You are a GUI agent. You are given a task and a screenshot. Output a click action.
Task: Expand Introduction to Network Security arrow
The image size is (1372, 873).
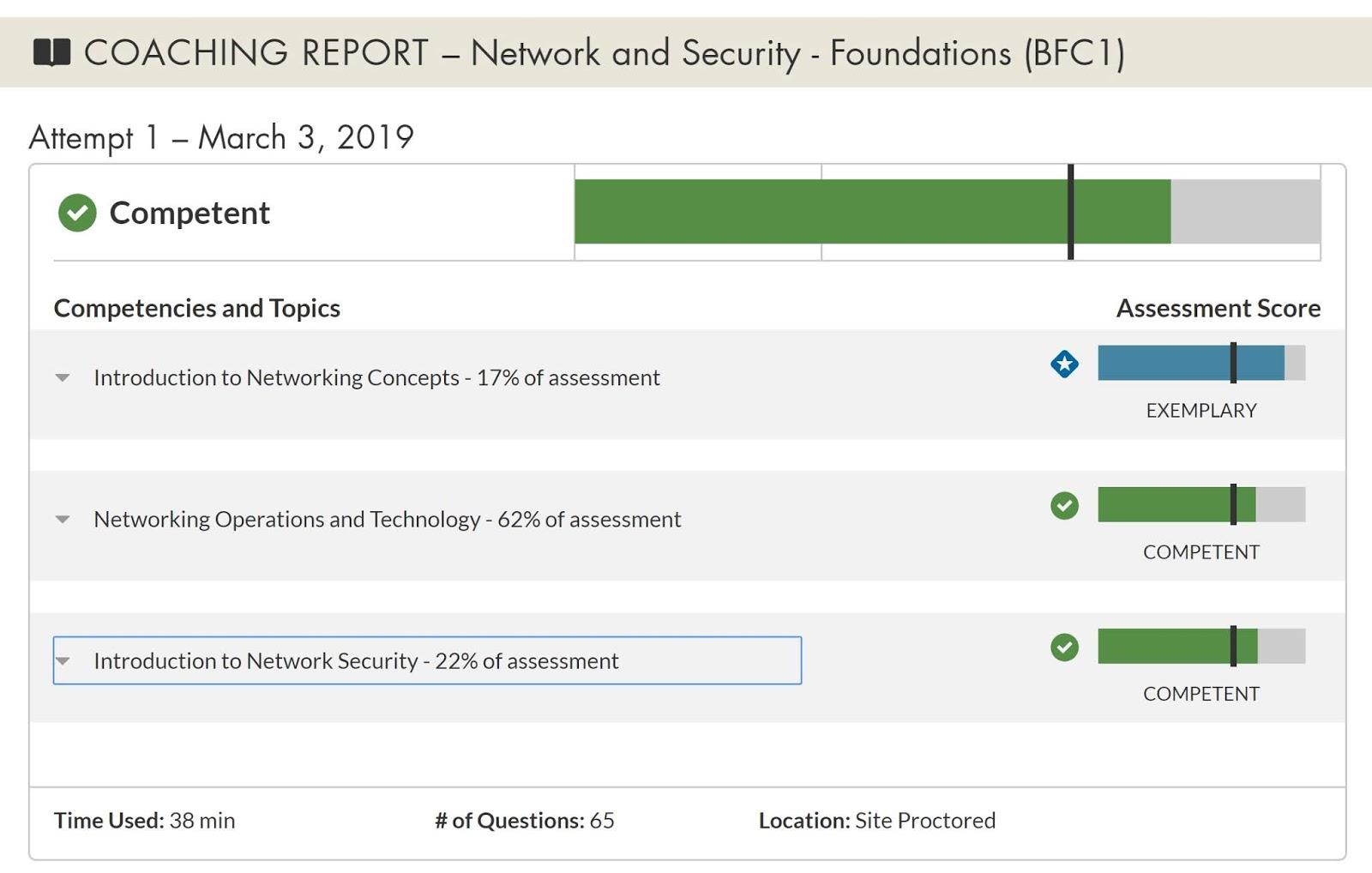point(63,661)
